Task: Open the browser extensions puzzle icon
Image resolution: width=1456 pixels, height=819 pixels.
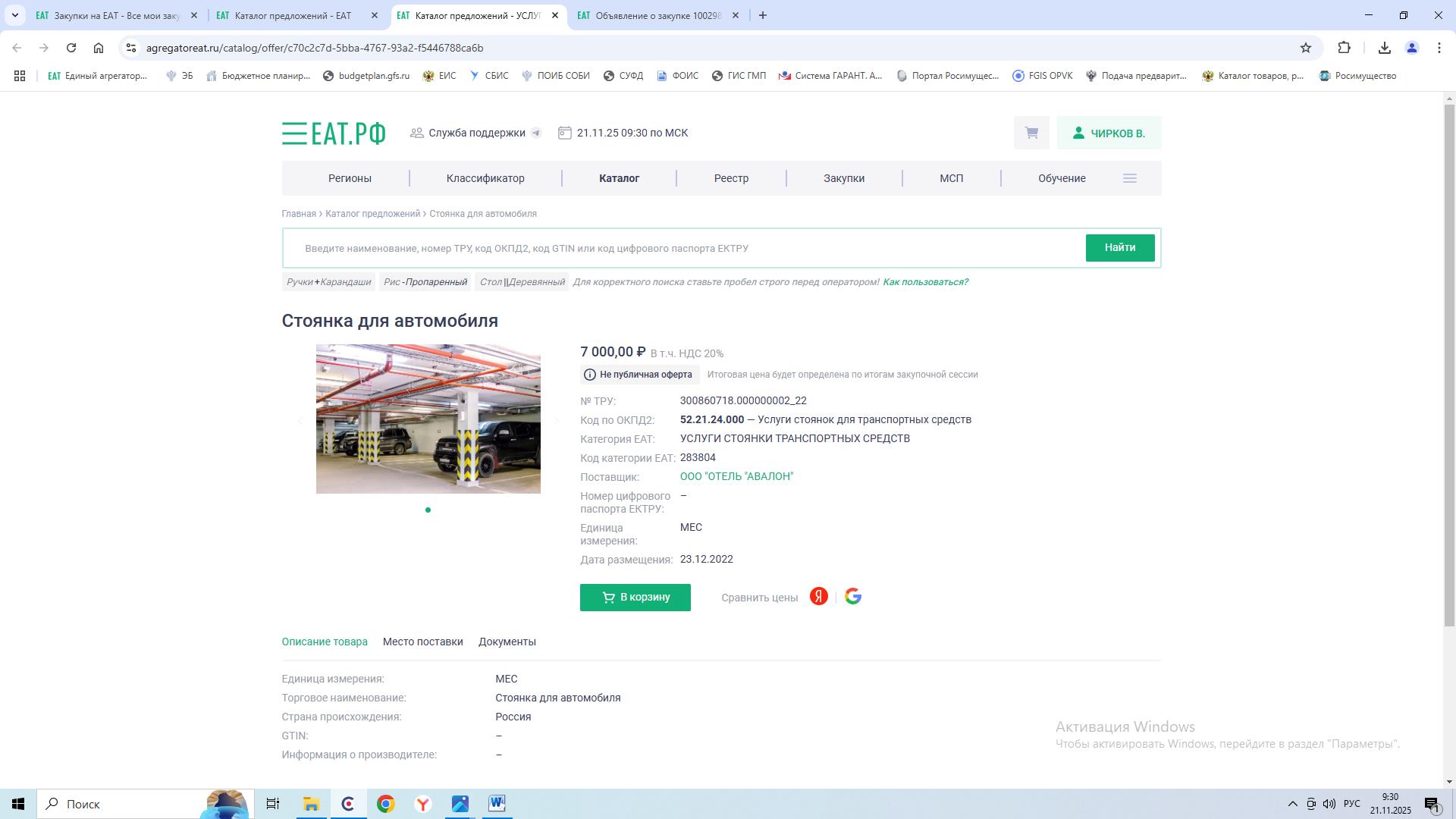Action: [x=1344, y=48]
